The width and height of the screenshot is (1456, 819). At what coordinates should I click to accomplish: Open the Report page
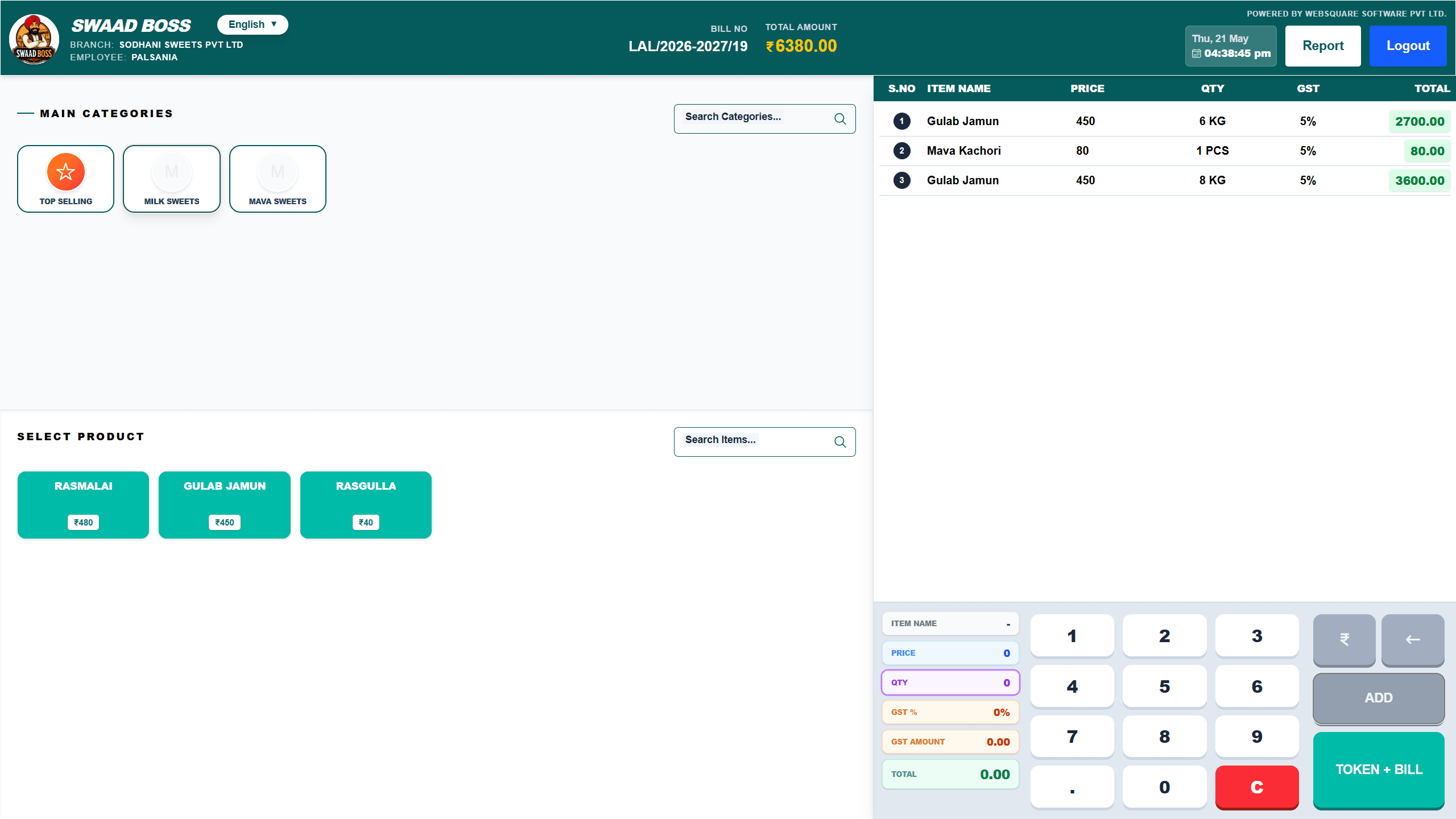(1323, 46)
